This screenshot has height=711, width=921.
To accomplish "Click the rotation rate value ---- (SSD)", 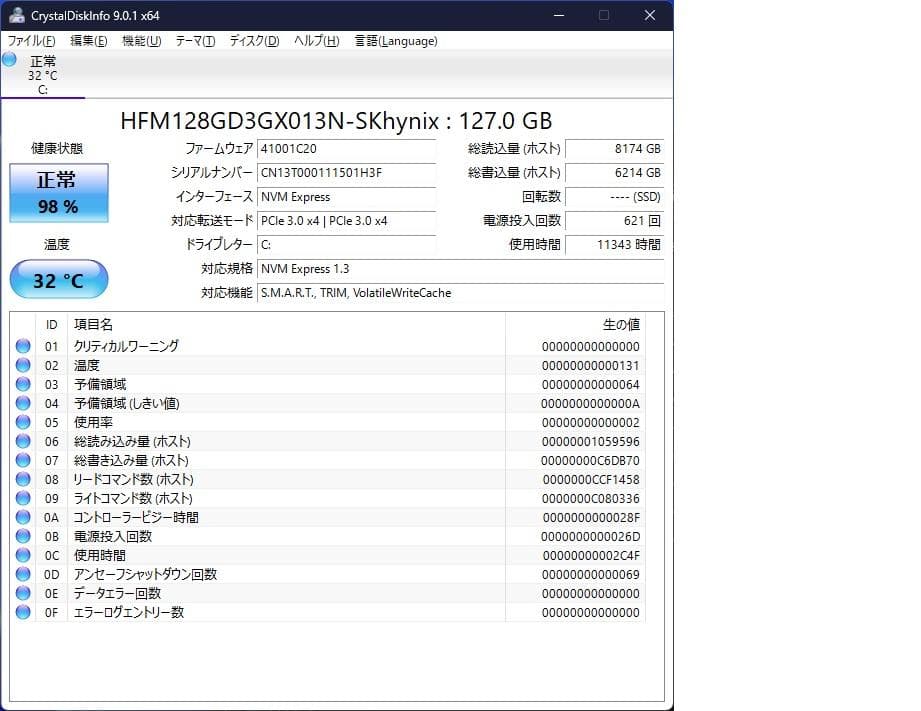I will (x=614, y=197).
